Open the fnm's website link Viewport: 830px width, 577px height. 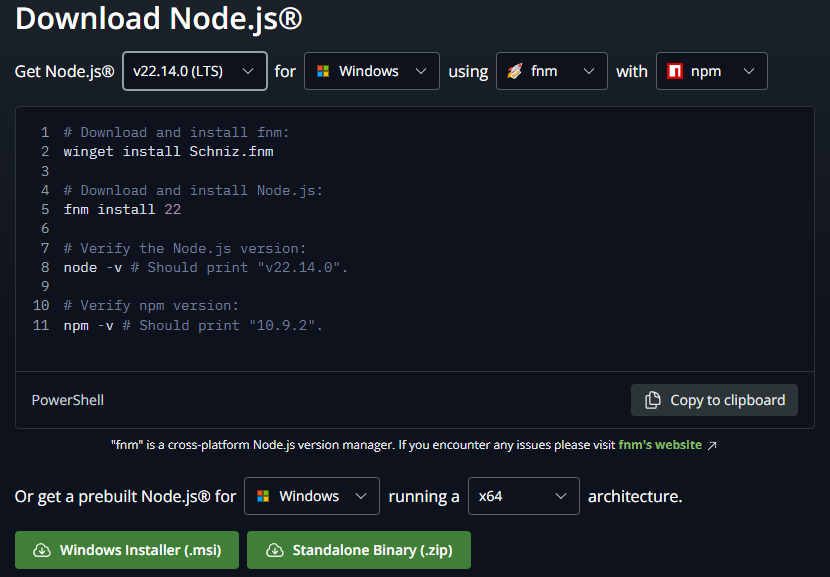(660, 445)
